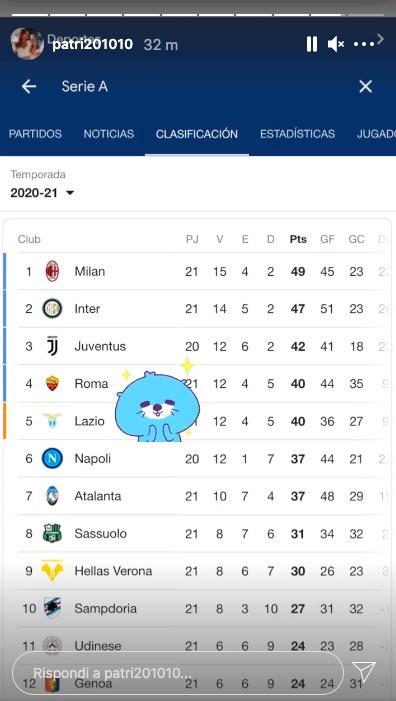
Task: Skip to next story with chevron
Action: click(380, 39)
